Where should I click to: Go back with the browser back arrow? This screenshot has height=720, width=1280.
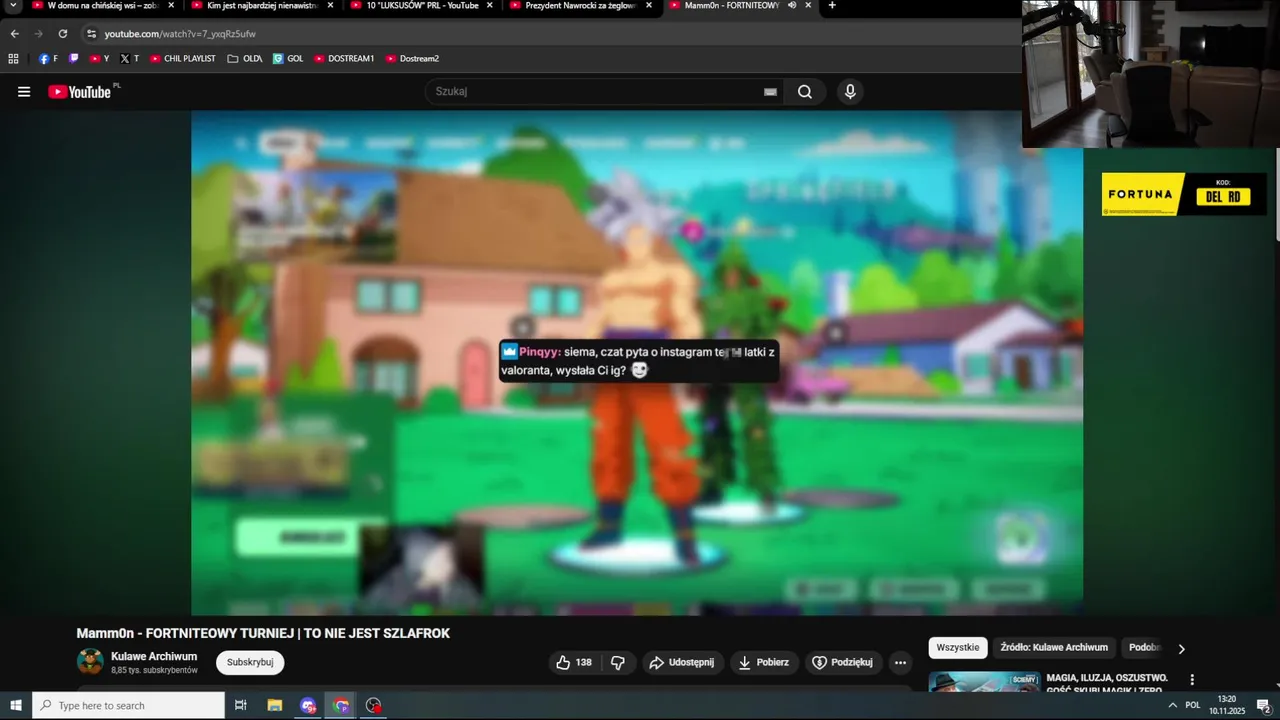[14, 33]
